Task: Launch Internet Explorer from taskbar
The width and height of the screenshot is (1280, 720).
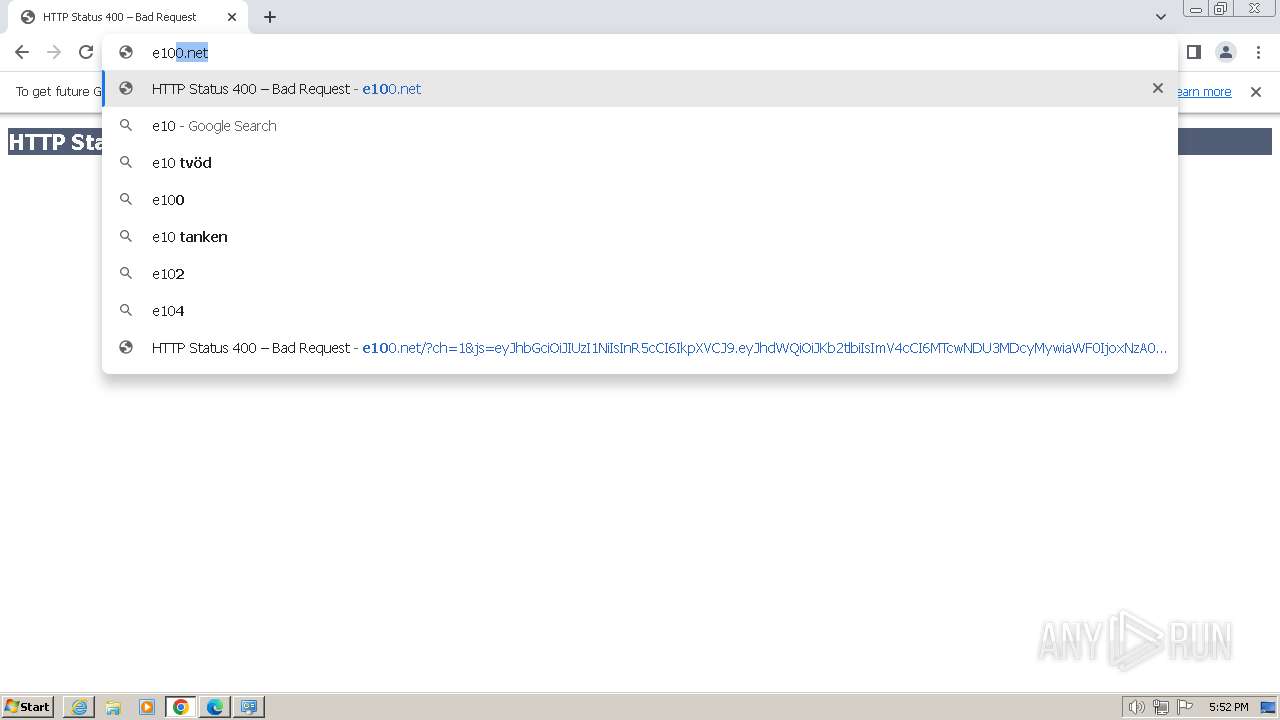Action: 79,707
